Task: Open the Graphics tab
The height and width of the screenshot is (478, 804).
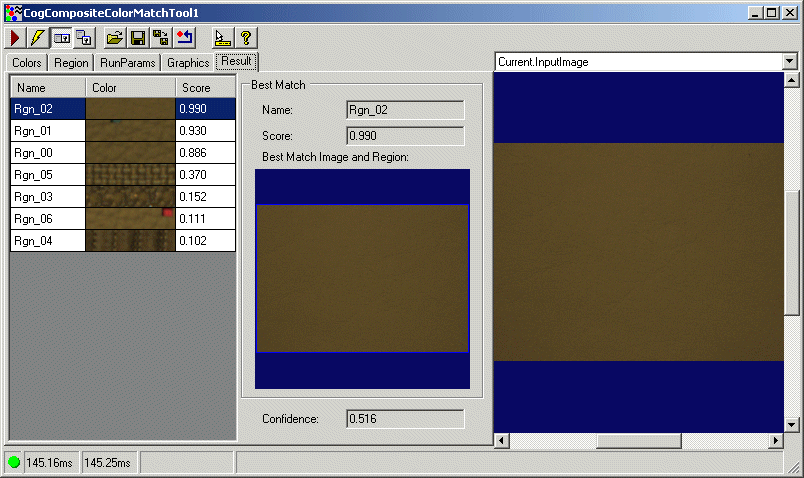Action: pos(188,63)
